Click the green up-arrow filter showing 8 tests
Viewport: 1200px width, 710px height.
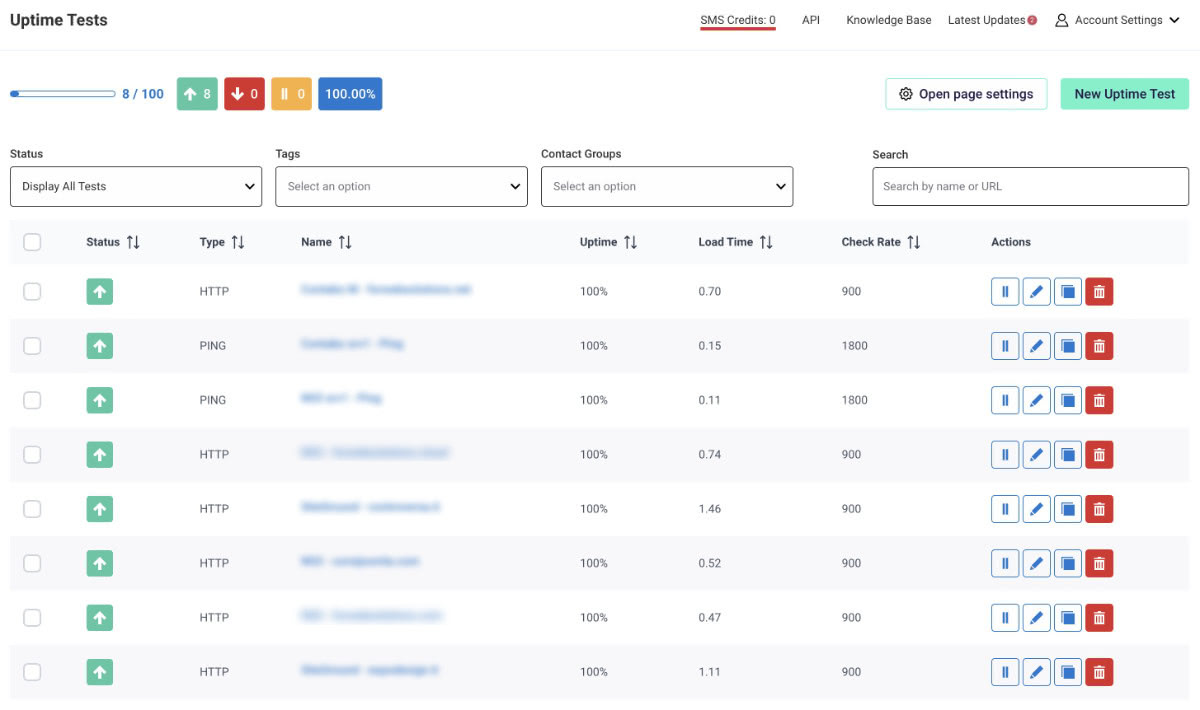point(197,93)
